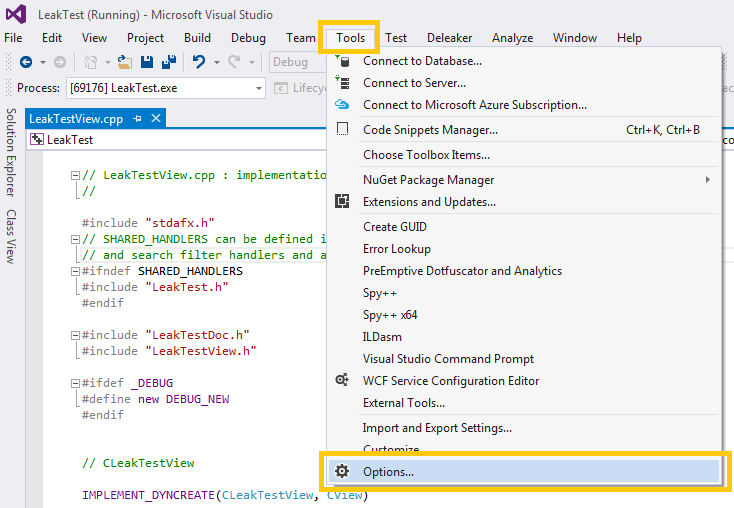Click the Connect to Server icon
The height and width of the screenshot is (508, 734).
point(342,83)
